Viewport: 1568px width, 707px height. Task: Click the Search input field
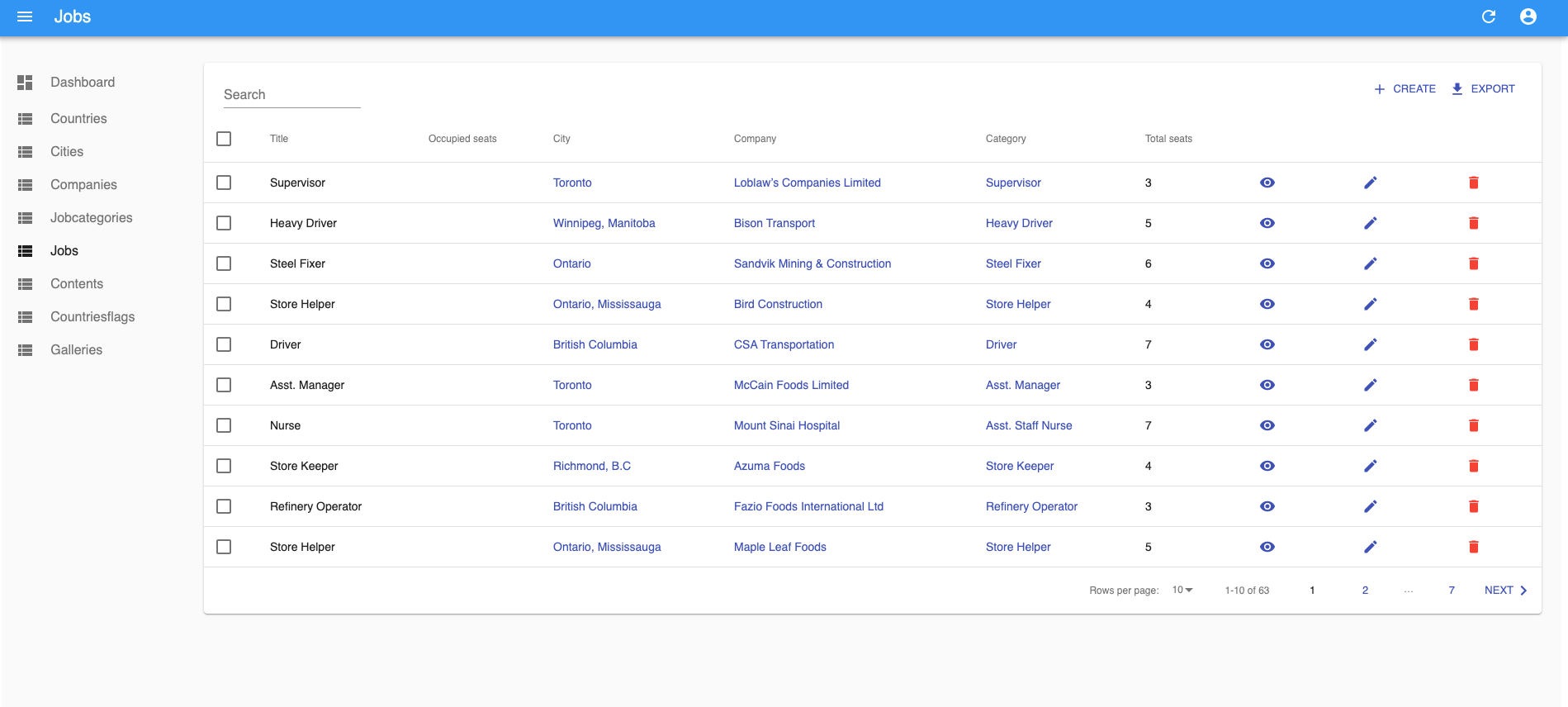(291, 95)
